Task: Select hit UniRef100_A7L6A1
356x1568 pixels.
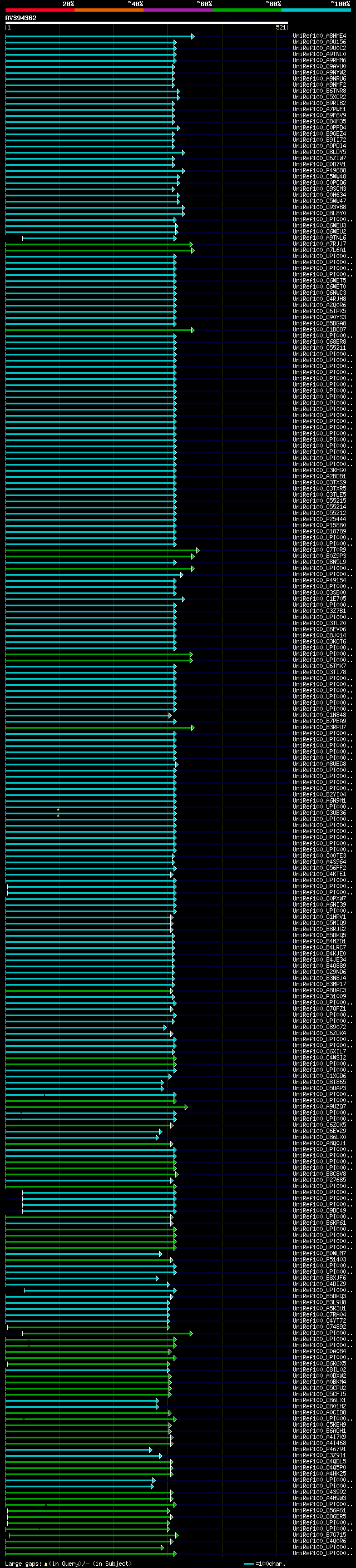Action: (319, 250)
